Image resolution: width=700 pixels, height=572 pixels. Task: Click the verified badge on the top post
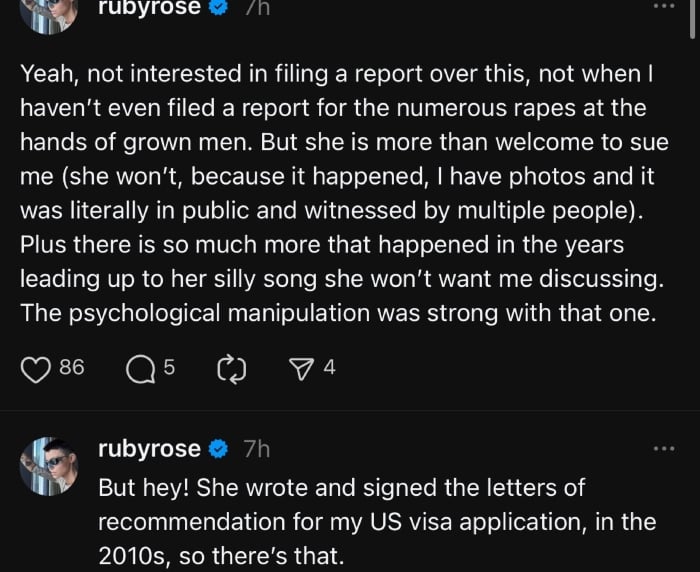[x=219, y=8]
